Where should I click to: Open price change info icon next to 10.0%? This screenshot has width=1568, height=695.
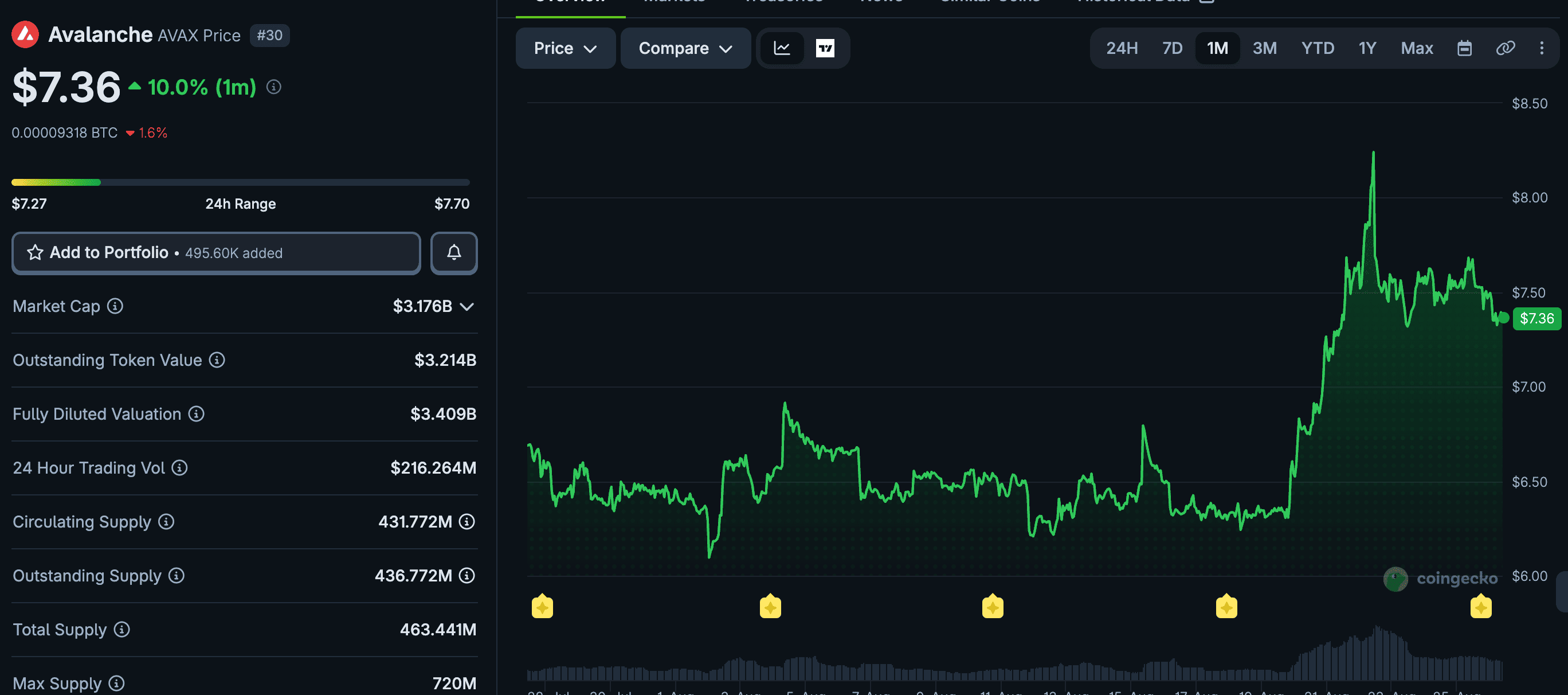(x=274, y=87)
